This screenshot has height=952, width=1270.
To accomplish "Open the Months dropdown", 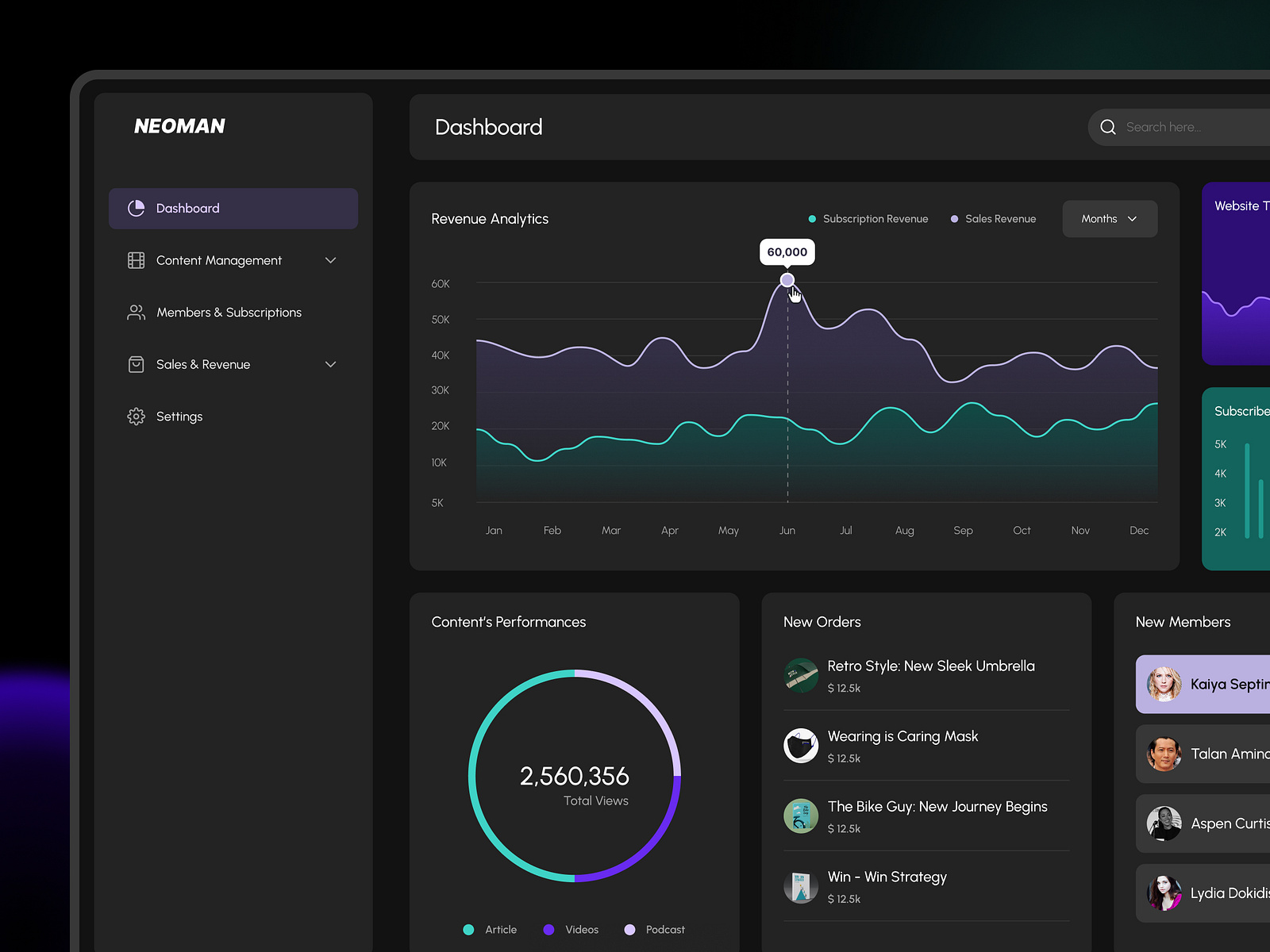I will click(1110, 219).
